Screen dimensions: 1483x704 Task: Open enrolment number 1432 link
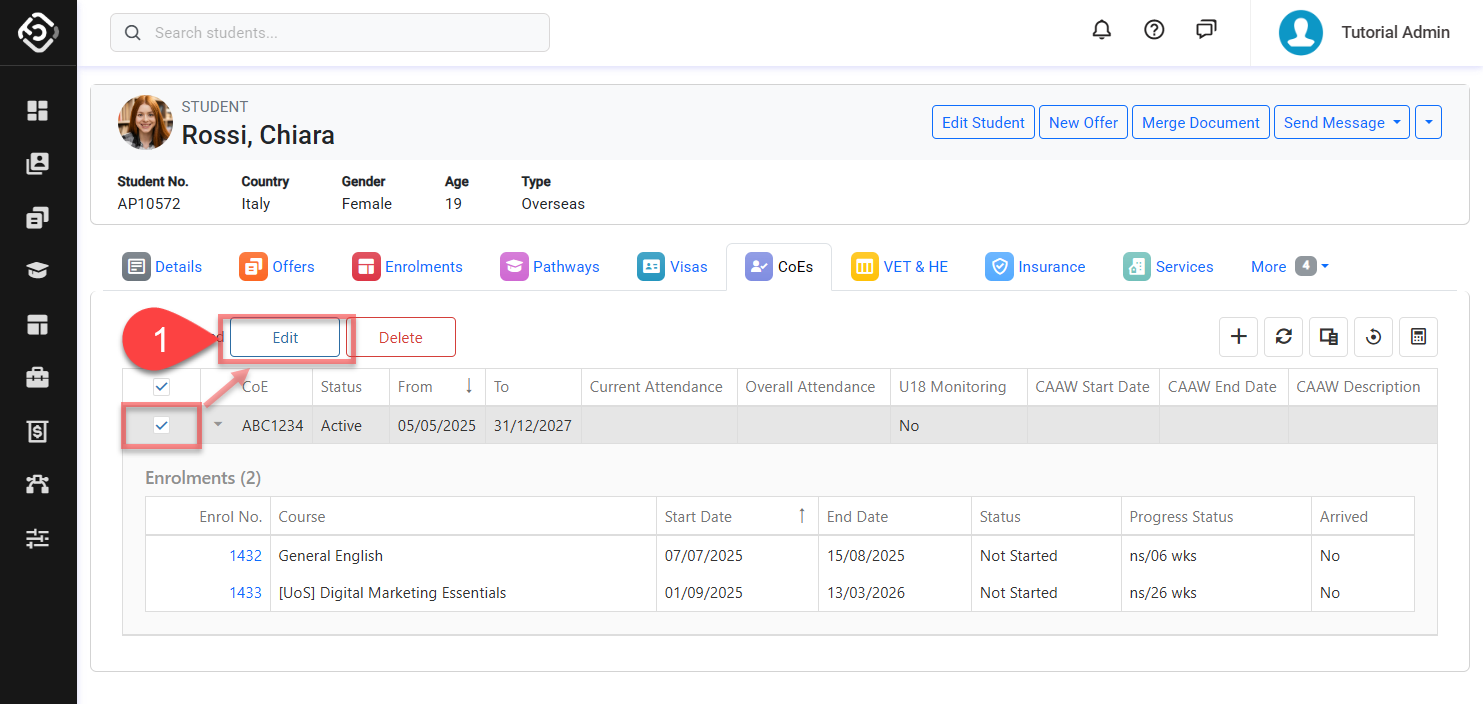tap(245, 556)
